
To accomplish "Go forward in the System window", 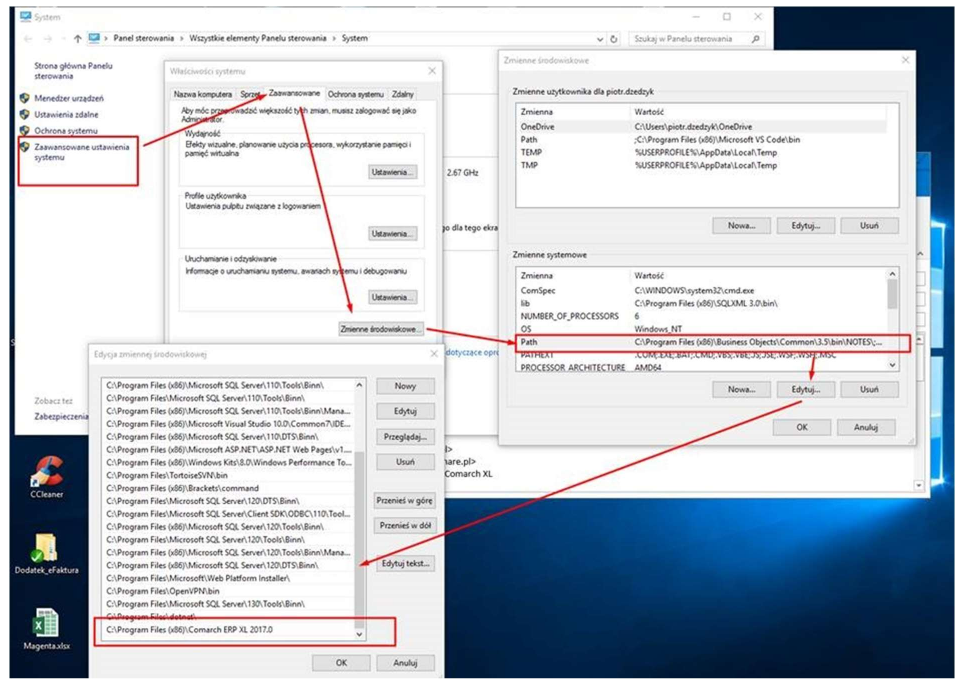I will click(x=48, y=39).
